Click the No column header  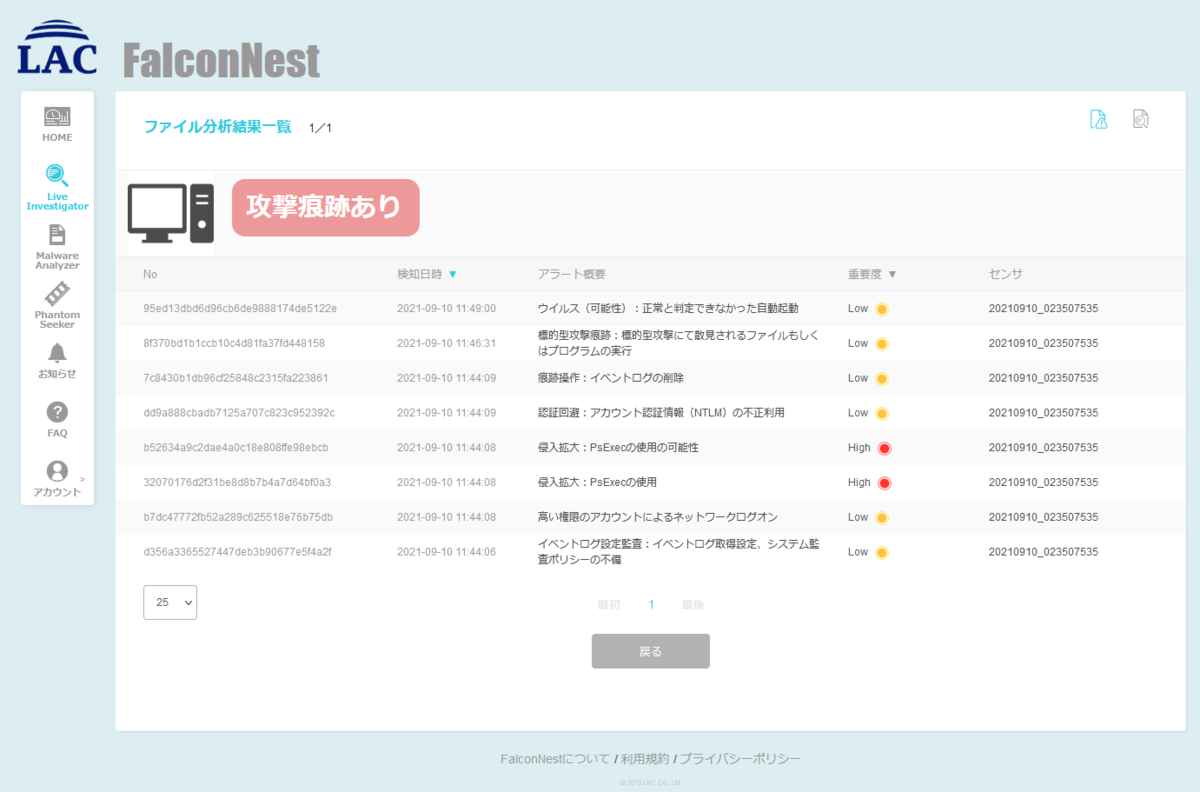tap(150, 274)
